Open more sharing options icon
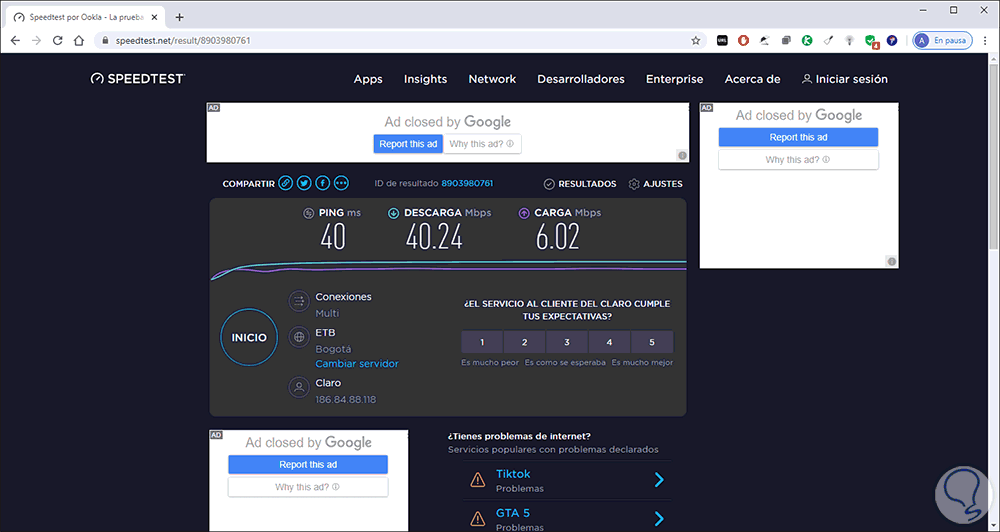This screenshot has width=1000, height=532. click(341, 184)
